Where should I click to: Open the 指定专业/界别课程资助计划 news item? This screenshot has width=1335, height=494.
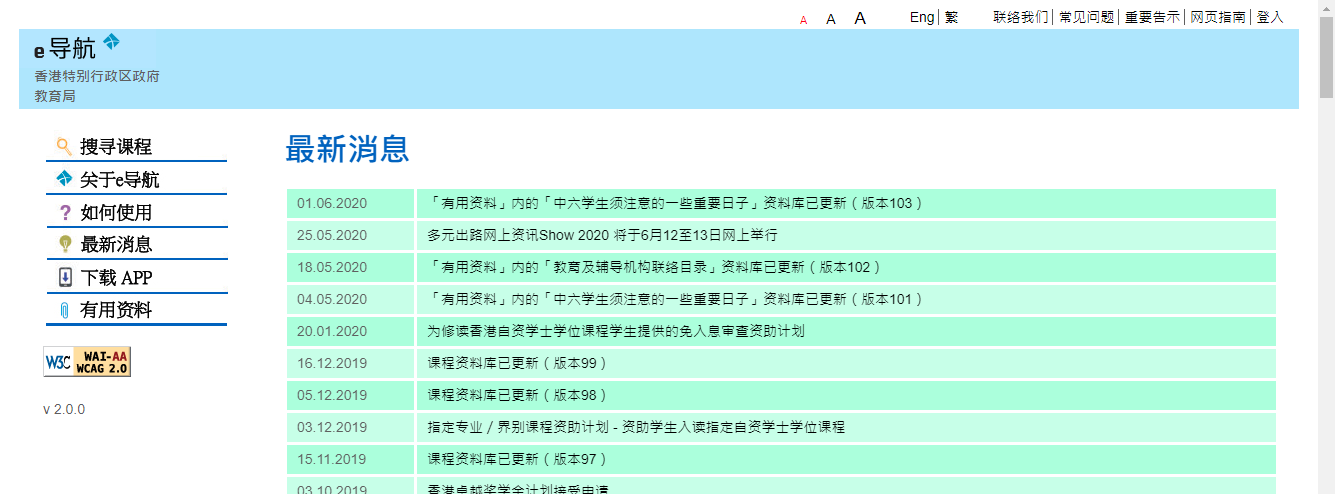tap(636, 427)
